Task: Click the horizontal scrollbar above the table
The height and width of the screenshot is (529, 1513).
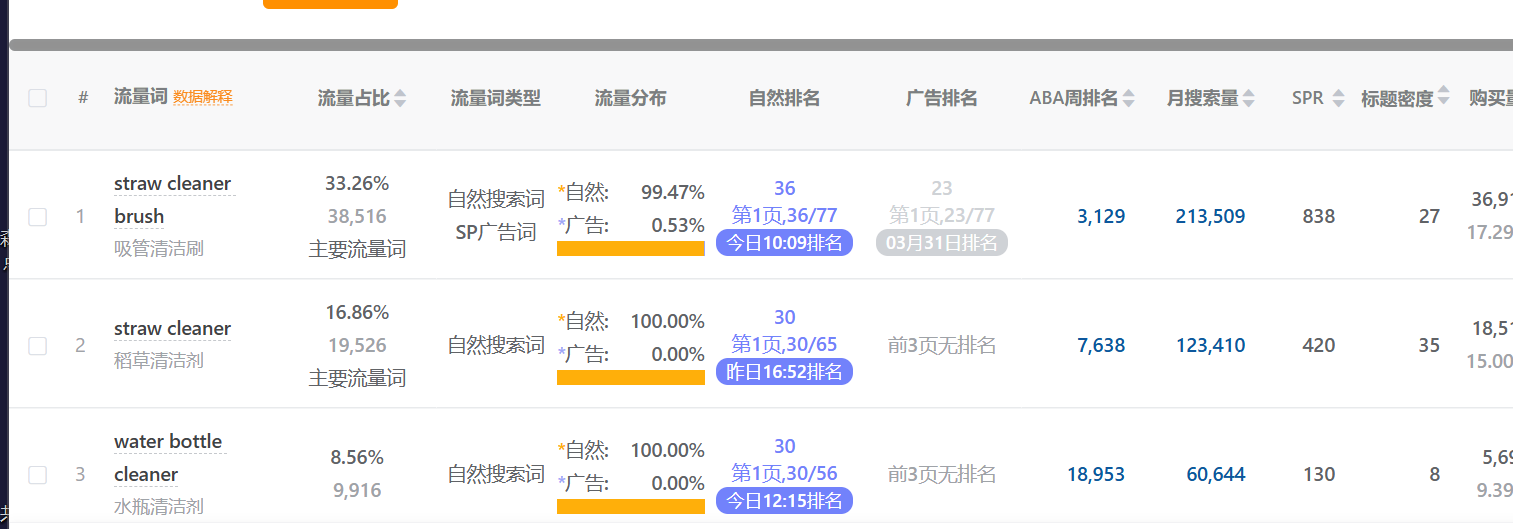Action: 760,45
